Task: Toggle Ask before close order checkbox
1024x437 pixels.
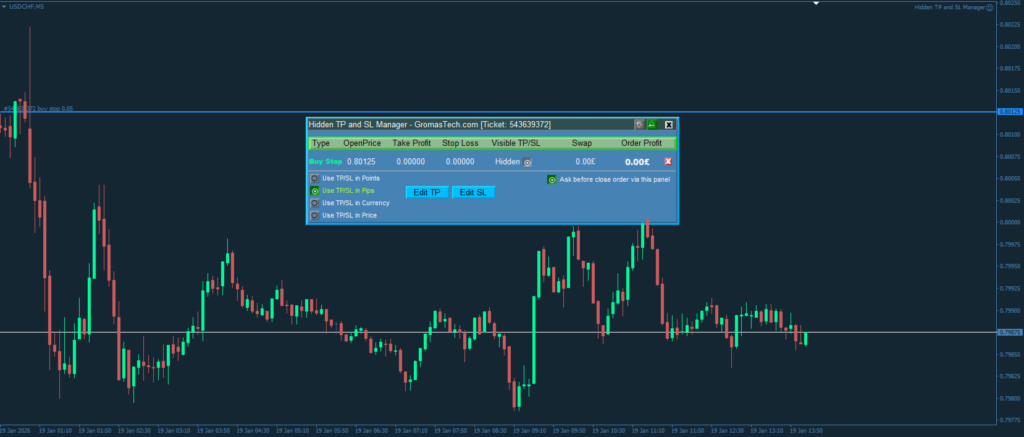Action: tap(552, 180)
